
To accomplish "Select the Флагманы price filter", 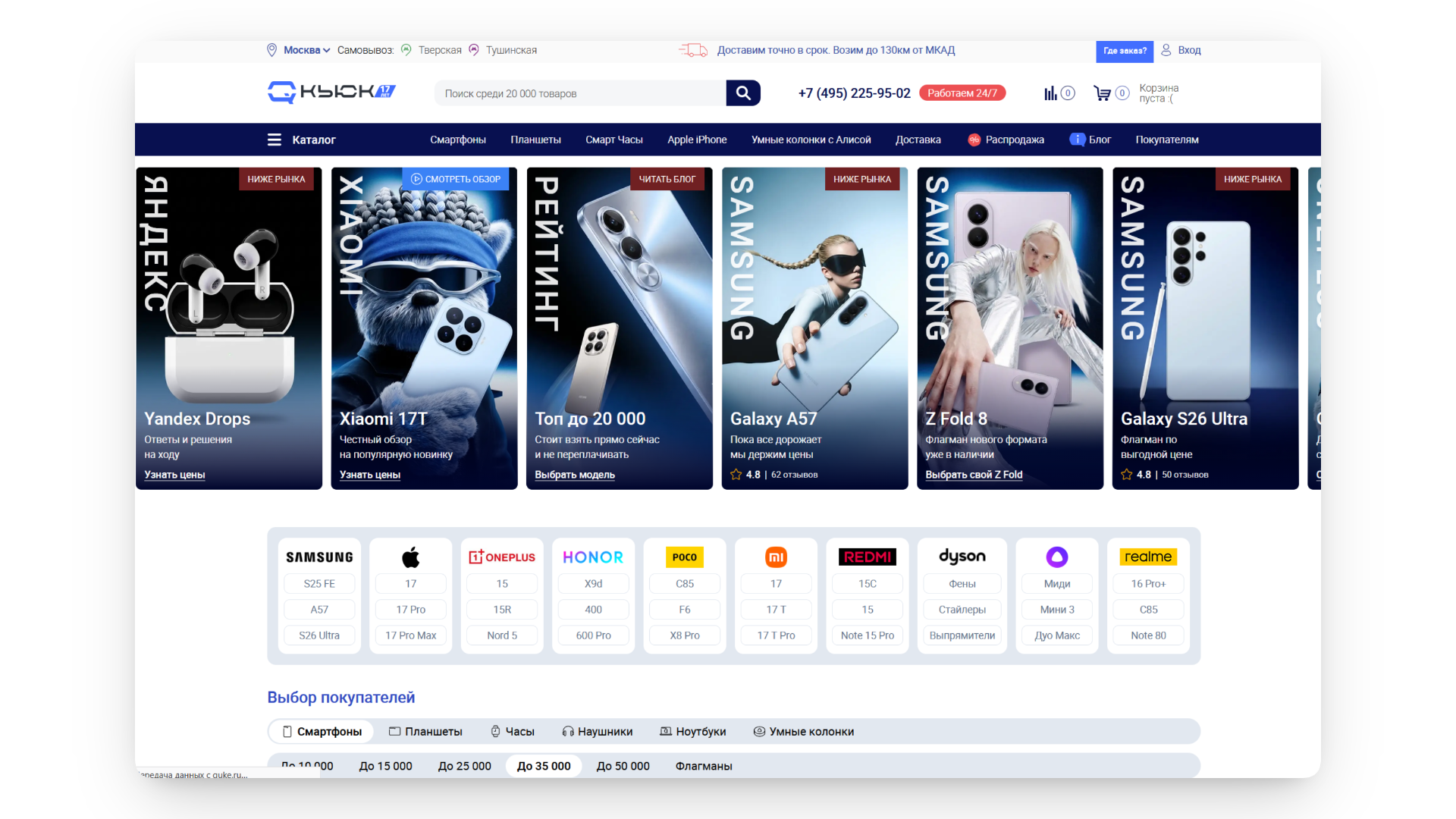I will click(x=704, y=766).
